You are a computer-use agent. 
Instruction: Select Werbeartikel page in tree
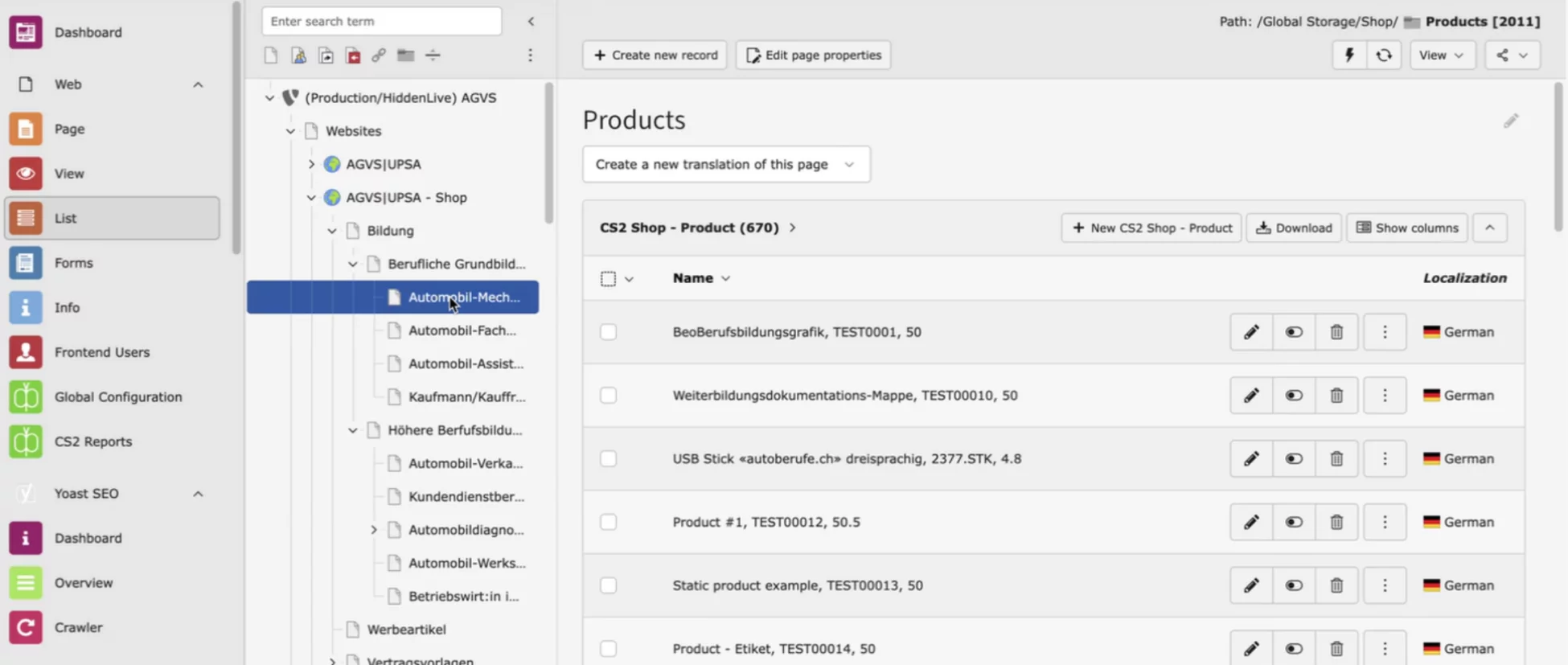[x=406, y=630]
